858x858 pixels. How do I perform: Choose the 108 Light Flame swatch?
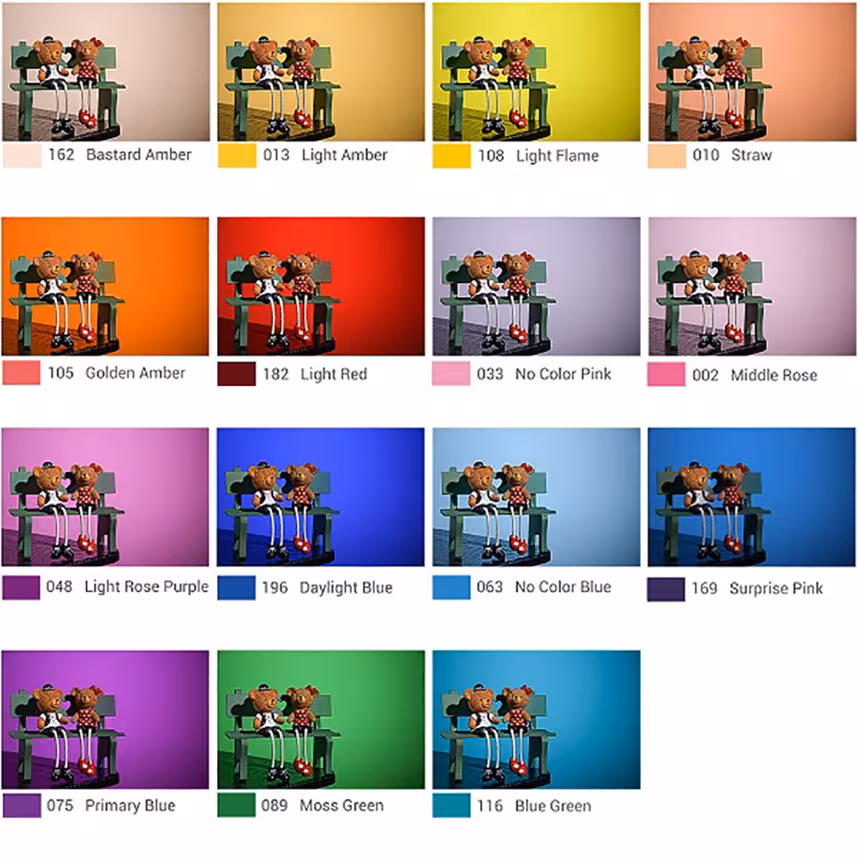tap(451, 156)
